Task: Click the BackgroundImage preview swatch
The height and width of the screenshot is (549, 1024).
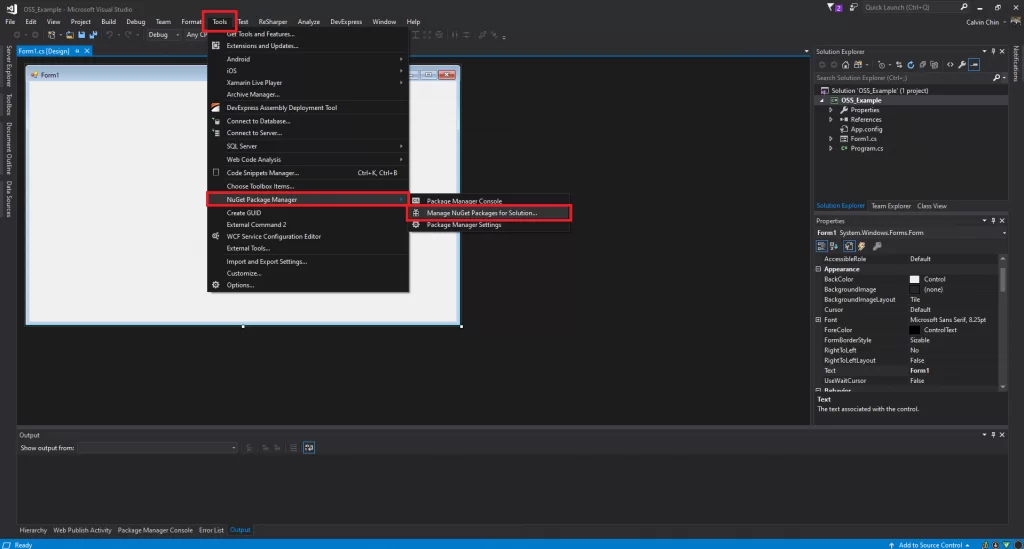Action: [x=914, y=289]
